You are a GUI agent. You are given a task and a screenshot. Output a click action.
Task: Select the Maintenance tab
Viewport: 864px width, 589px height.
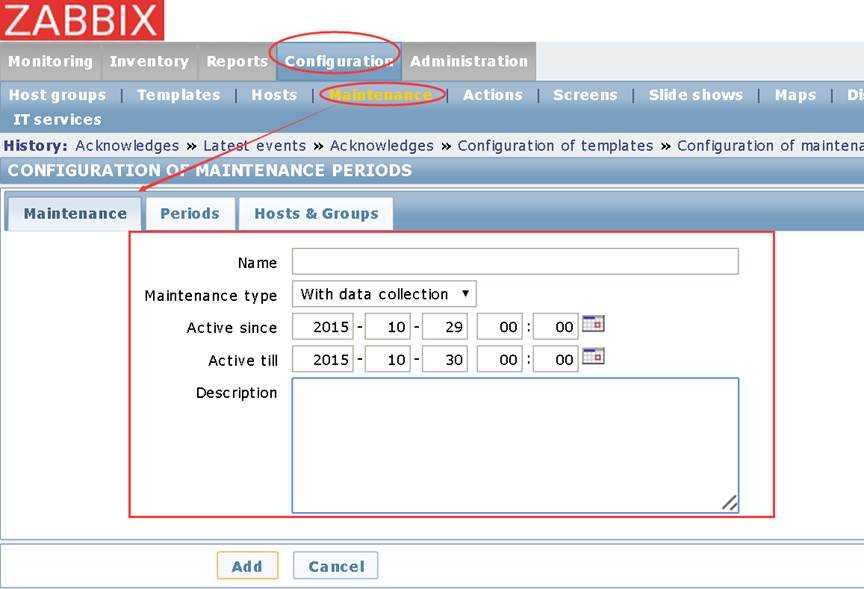pyautogui.click(x=75, y=214)
